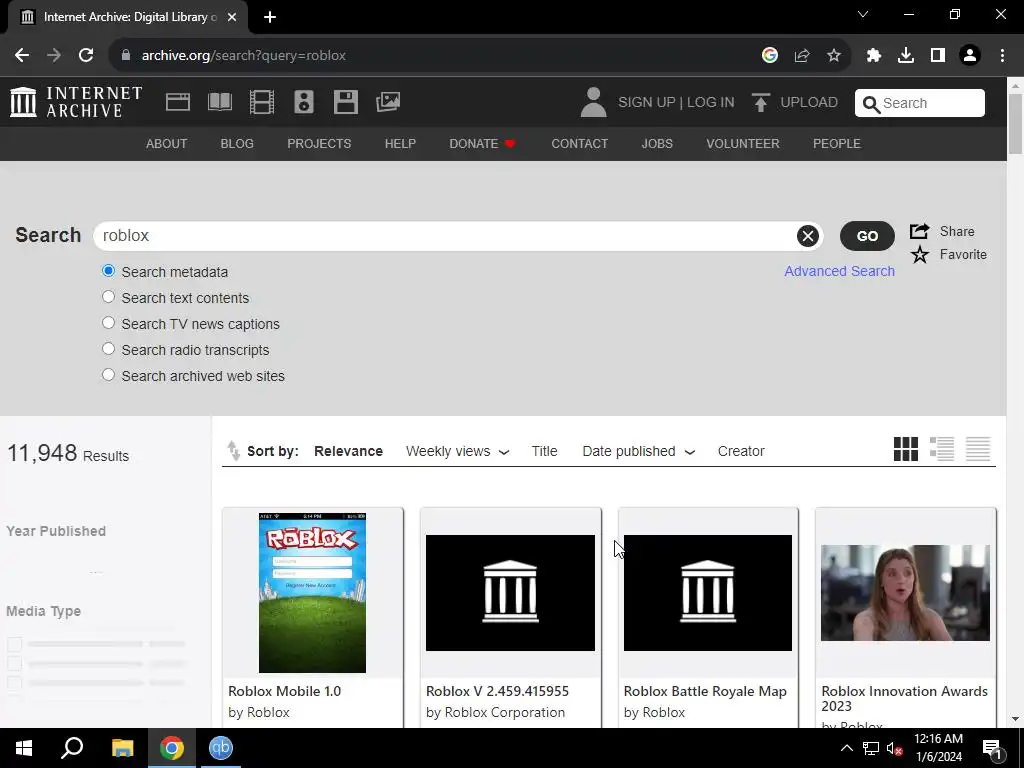This screenshot has height=768, width=1024.
Task: Sort results by Relevance
Action: pyautogui.click(x=348, y=451)
